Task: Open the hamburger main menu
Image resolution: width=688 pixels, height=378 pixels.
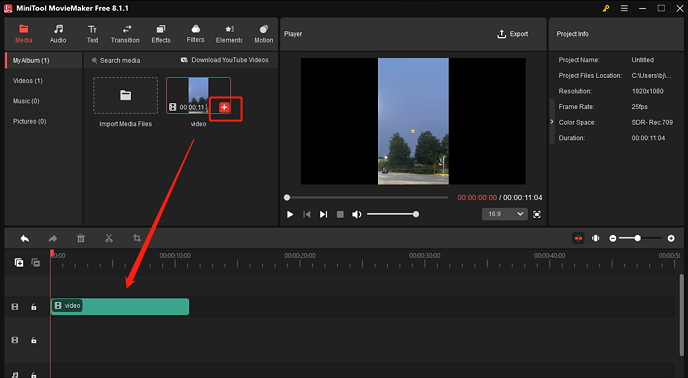Action: [x=624, y=8]
